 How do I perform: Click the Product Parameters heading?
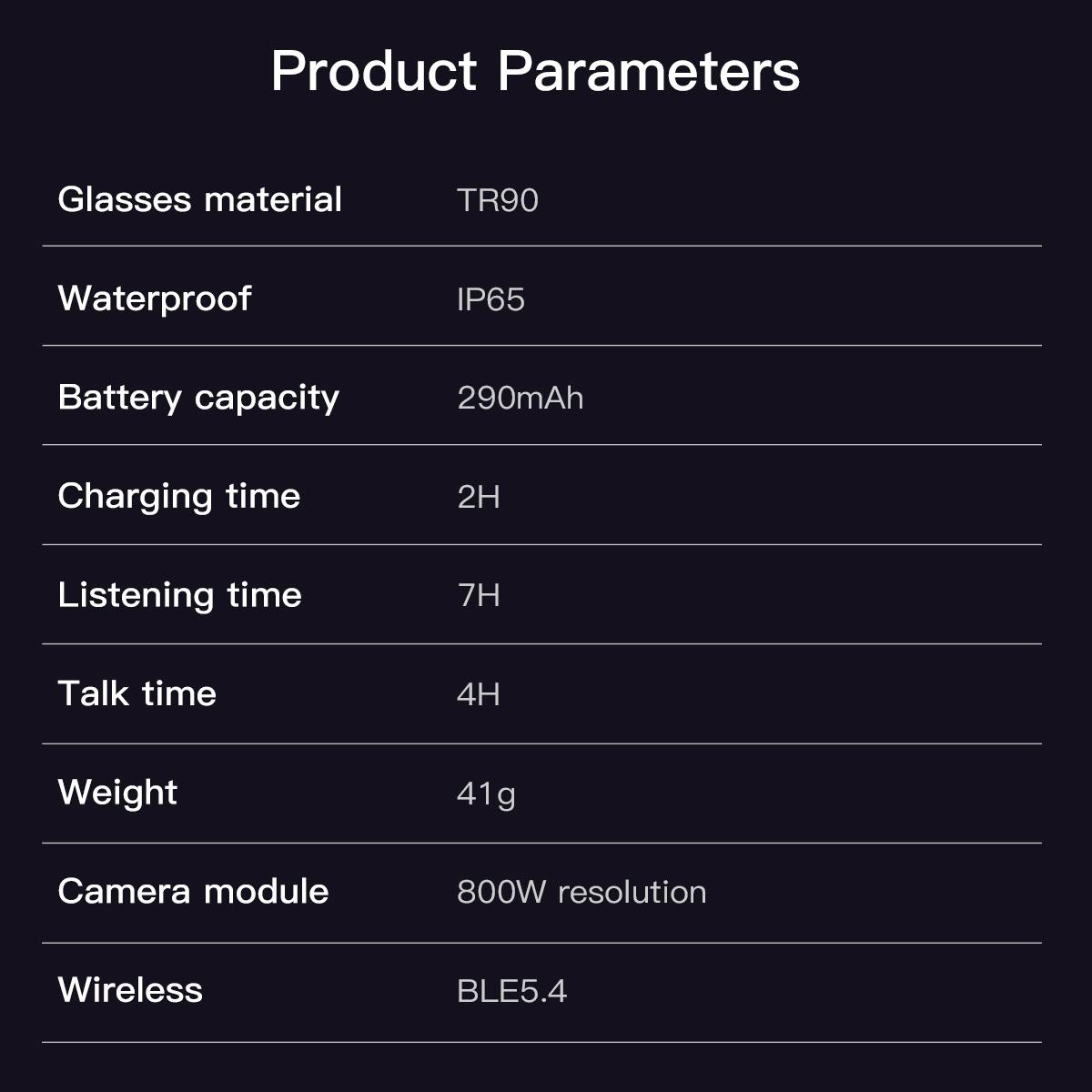click(534, 71)
